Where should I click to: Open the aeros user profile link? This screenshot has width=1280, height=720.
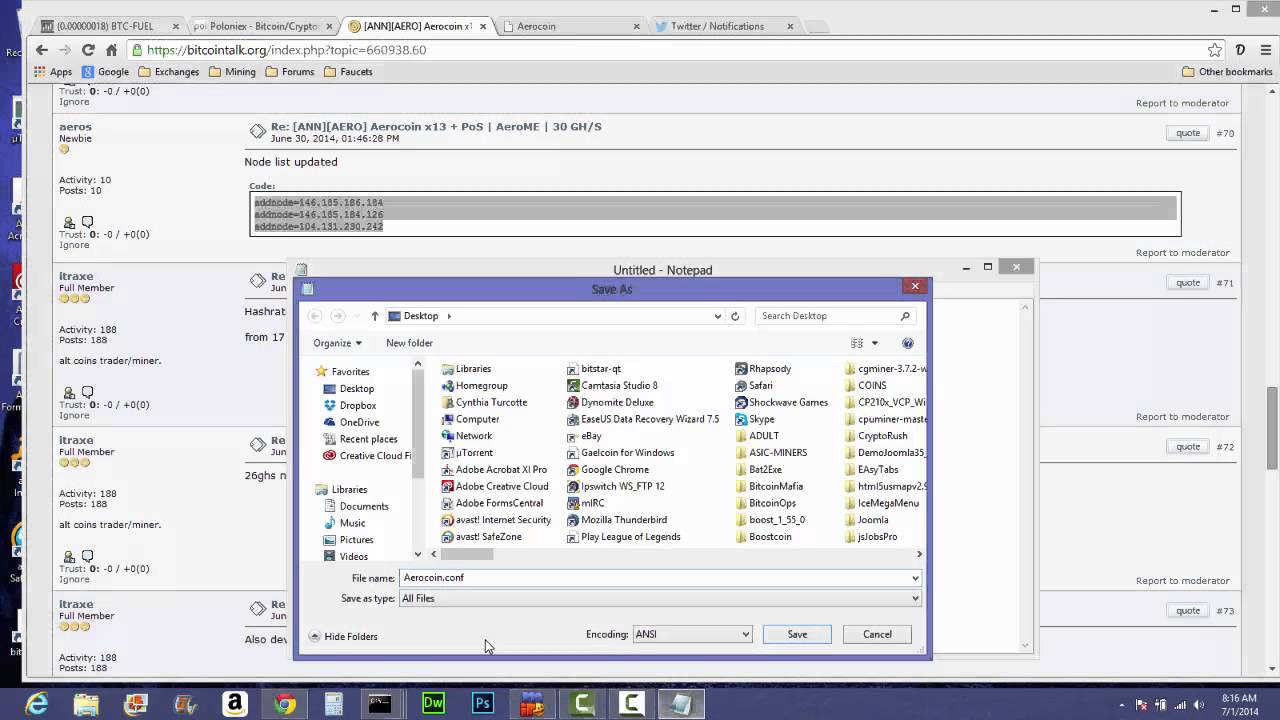coord(75,127)
